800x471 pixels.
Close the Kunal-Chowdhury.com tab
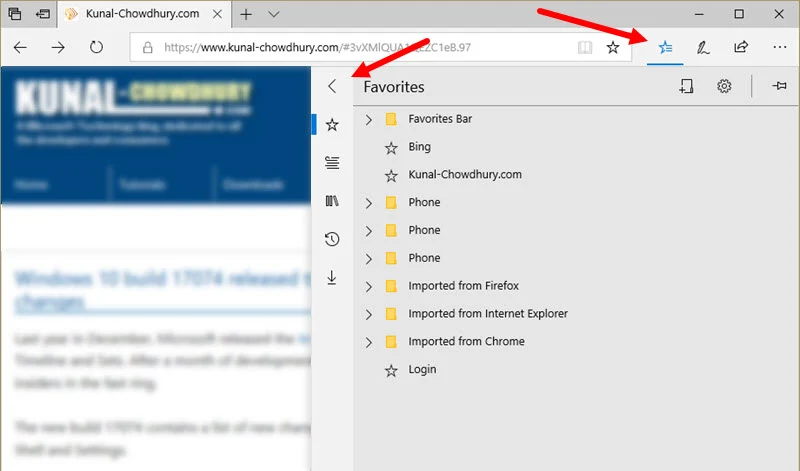[217, 14]
